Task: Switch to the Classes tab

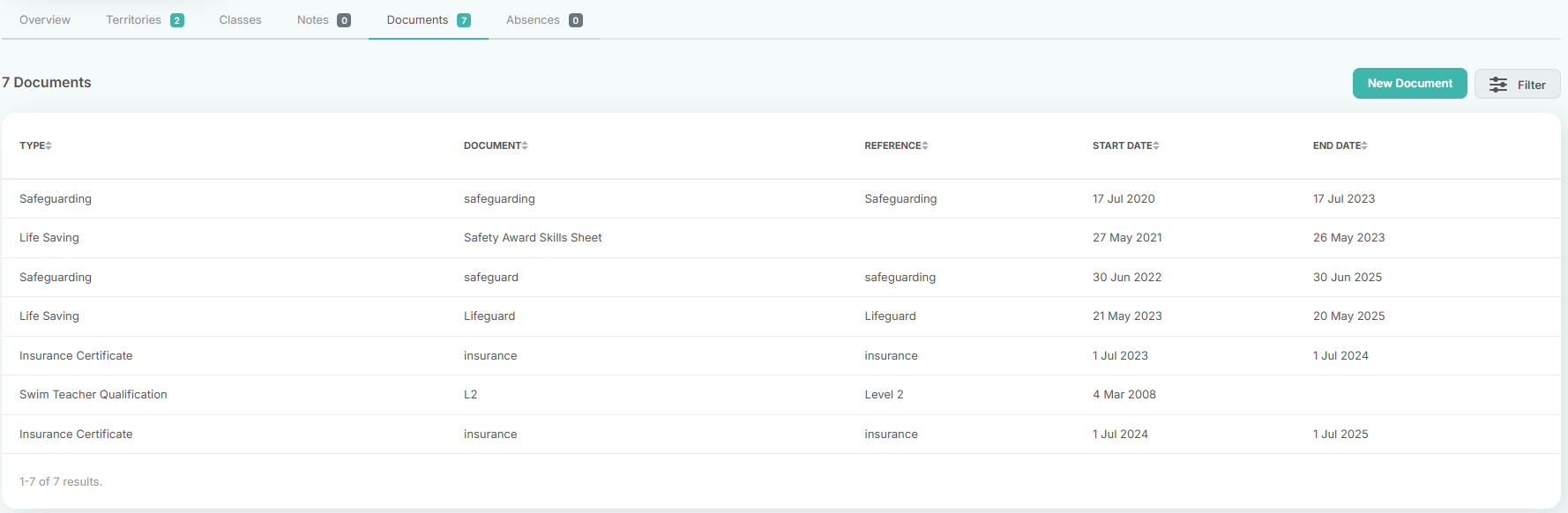Action: (x=240, y=19)
